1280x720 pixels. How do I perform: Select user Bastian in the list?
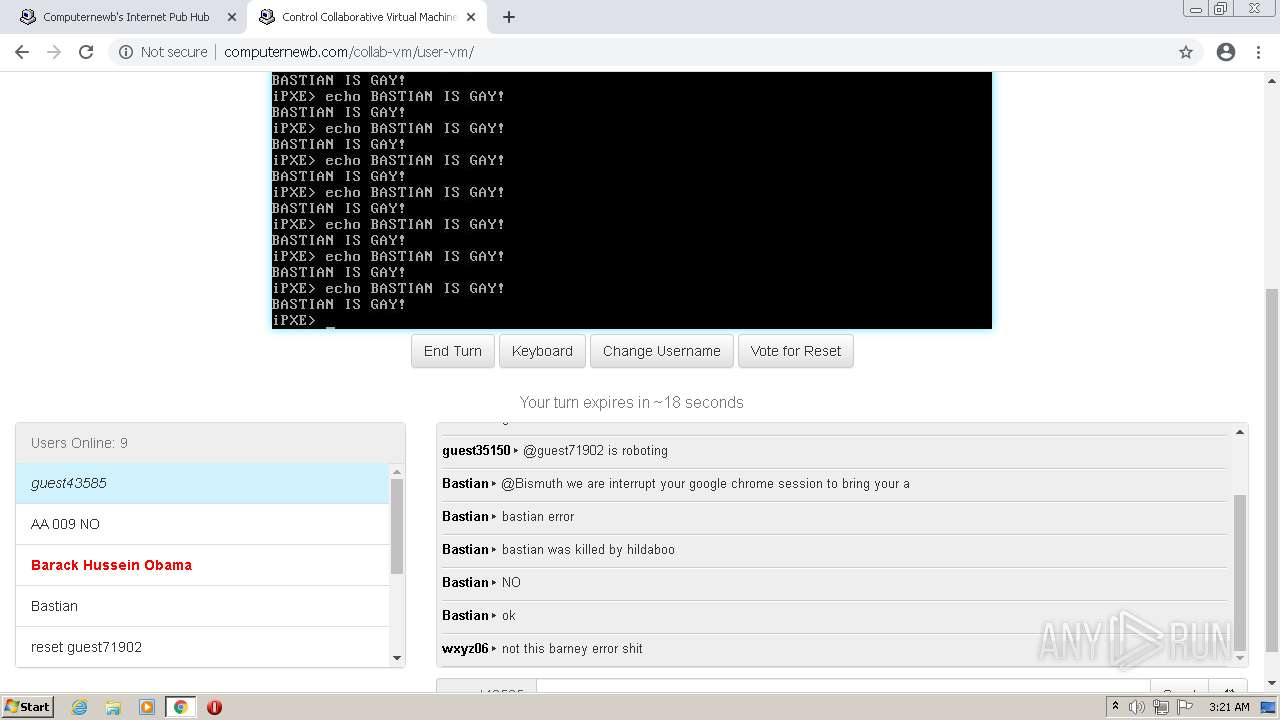202,606
